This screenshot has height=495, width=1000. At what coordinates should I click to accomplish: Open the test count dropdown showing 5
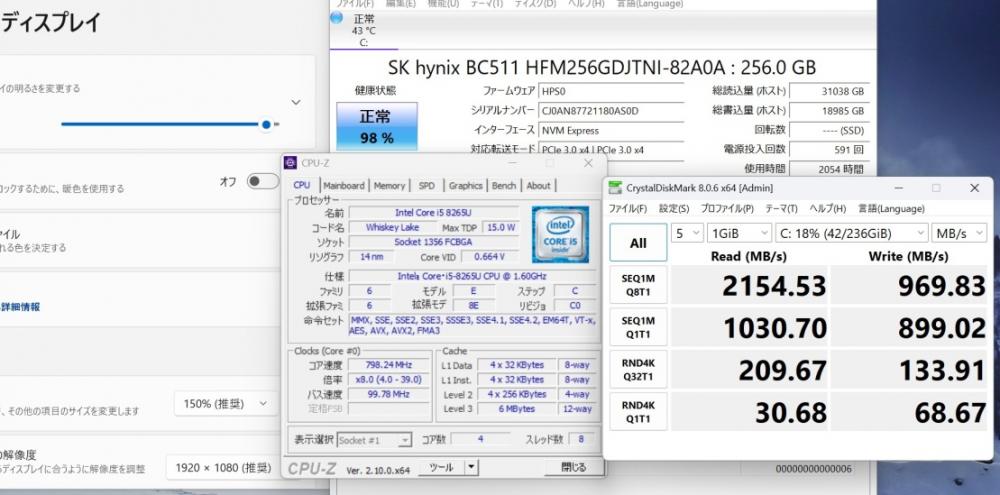687,233
